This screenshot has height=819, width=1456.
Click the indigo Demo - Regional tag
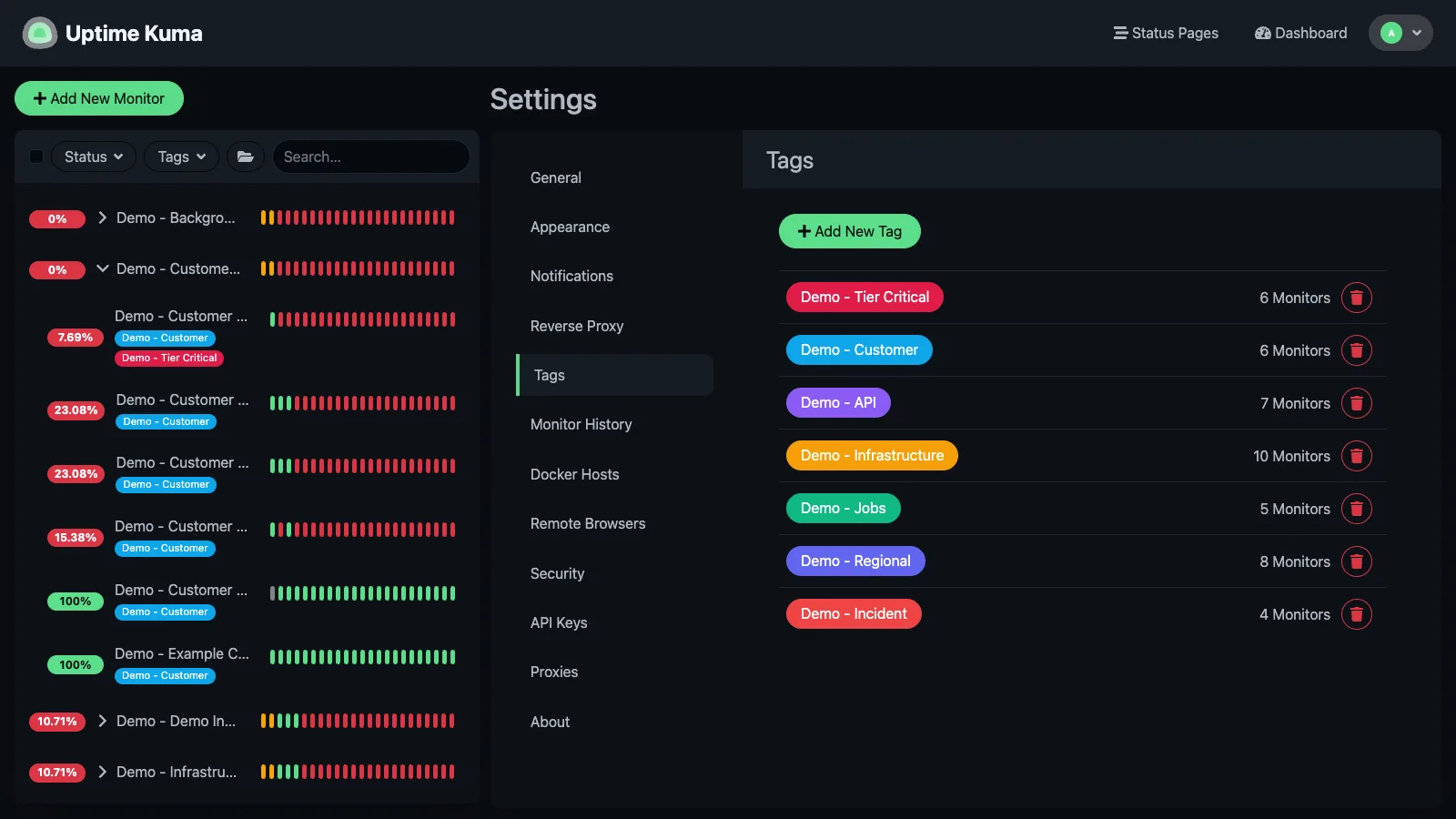click(x=855, y=561)
